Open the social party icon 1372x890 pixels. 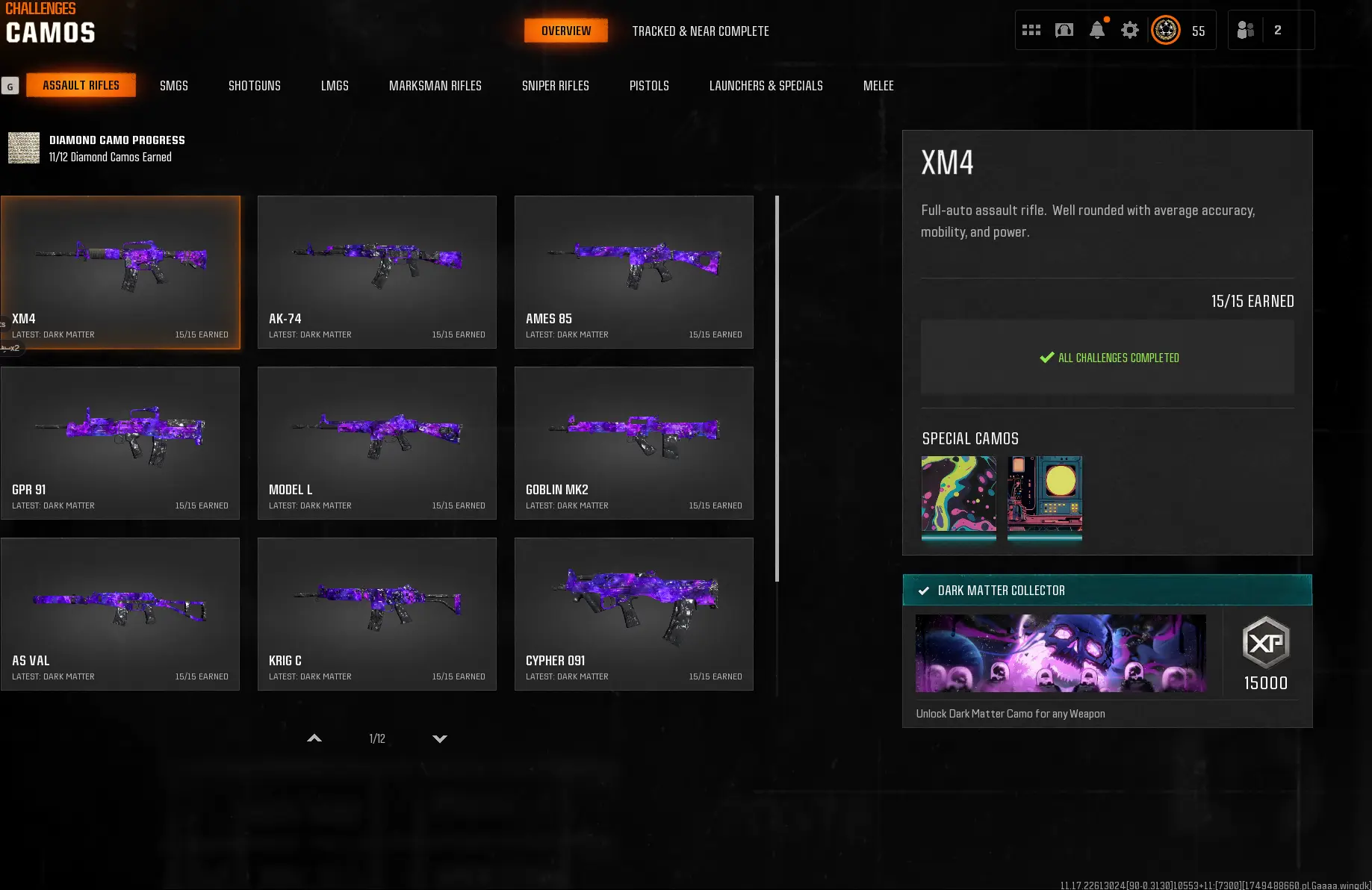click(1245, 31)
